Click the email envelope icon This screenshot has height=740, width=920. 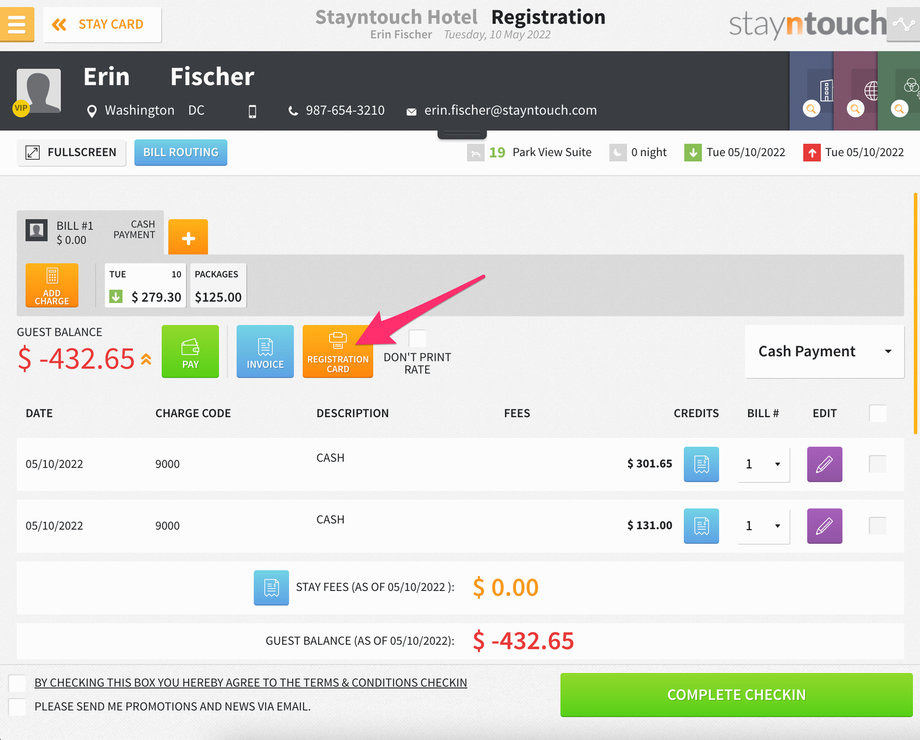click(x=411, y=111)
